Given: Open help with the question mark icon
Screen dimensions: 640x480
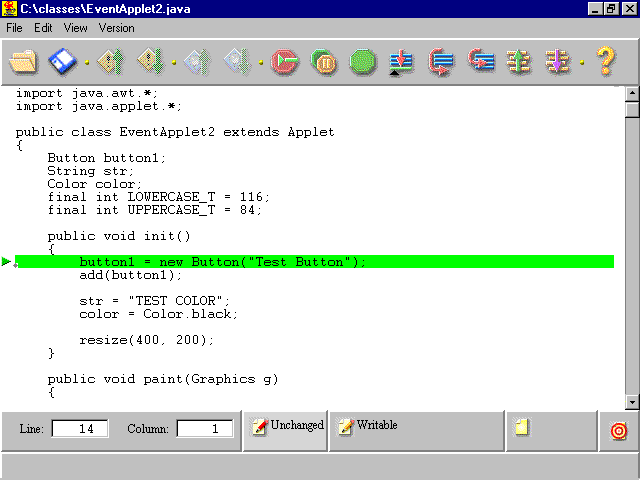Looking at the screenshot, I should tap(606, 61).
